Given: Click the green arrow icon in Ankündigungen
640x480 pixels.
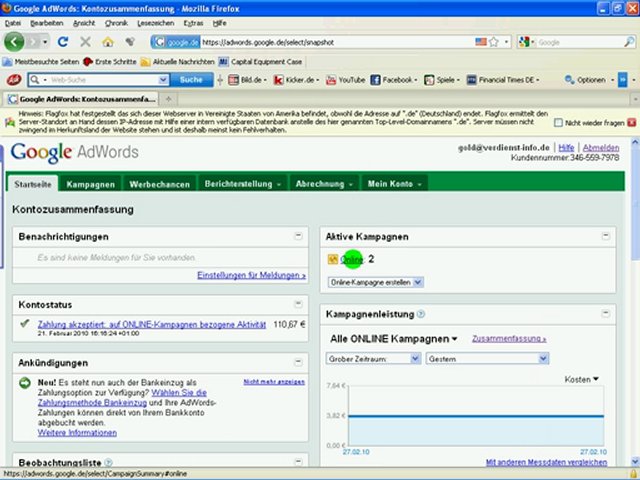Looking at the screenshot, I should tap(24, 383).
